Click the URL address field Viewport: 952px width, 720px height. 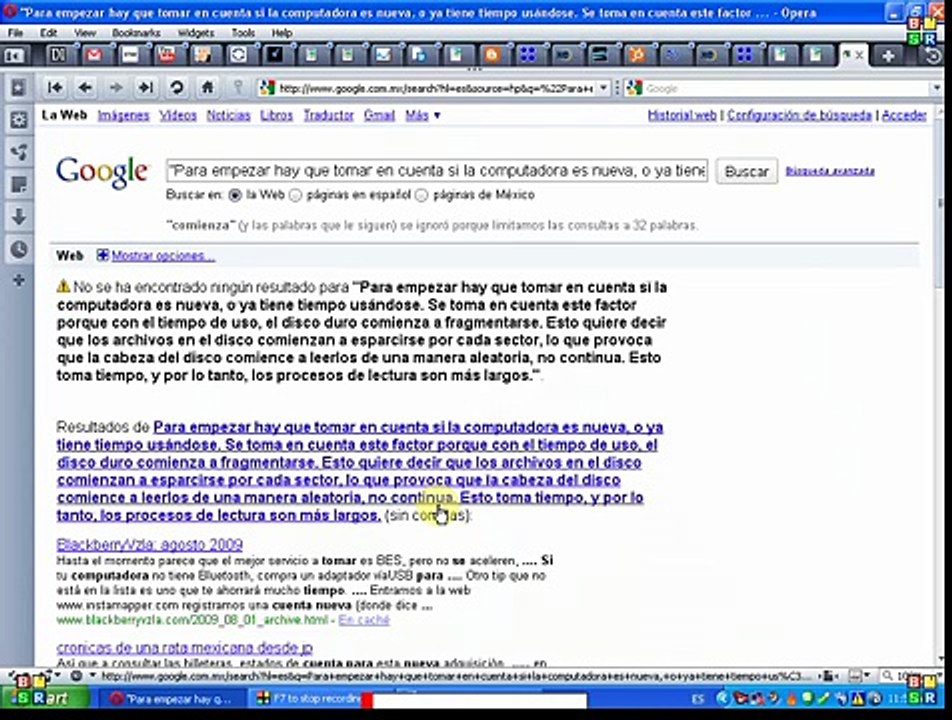tap(435, 89)
